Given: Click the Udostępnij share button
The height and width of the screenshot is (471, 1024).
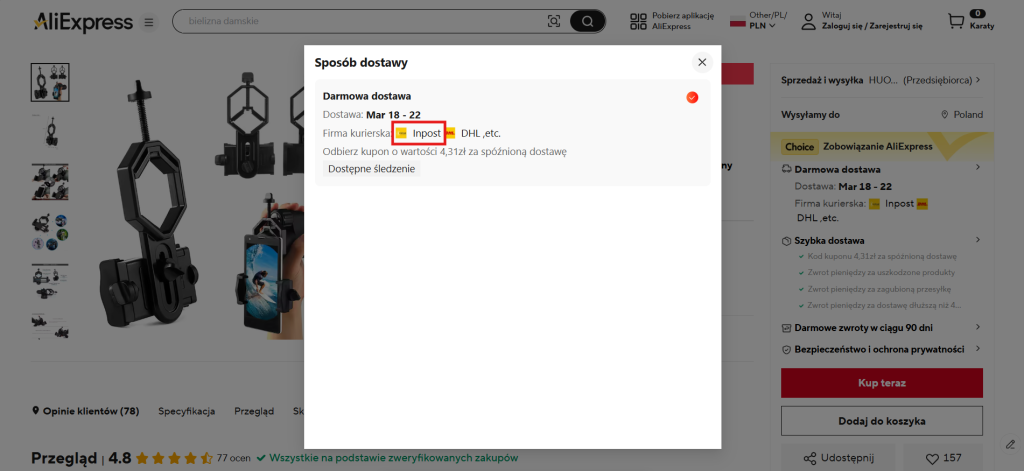Looking at the screenshot, I should pos(839,458).
